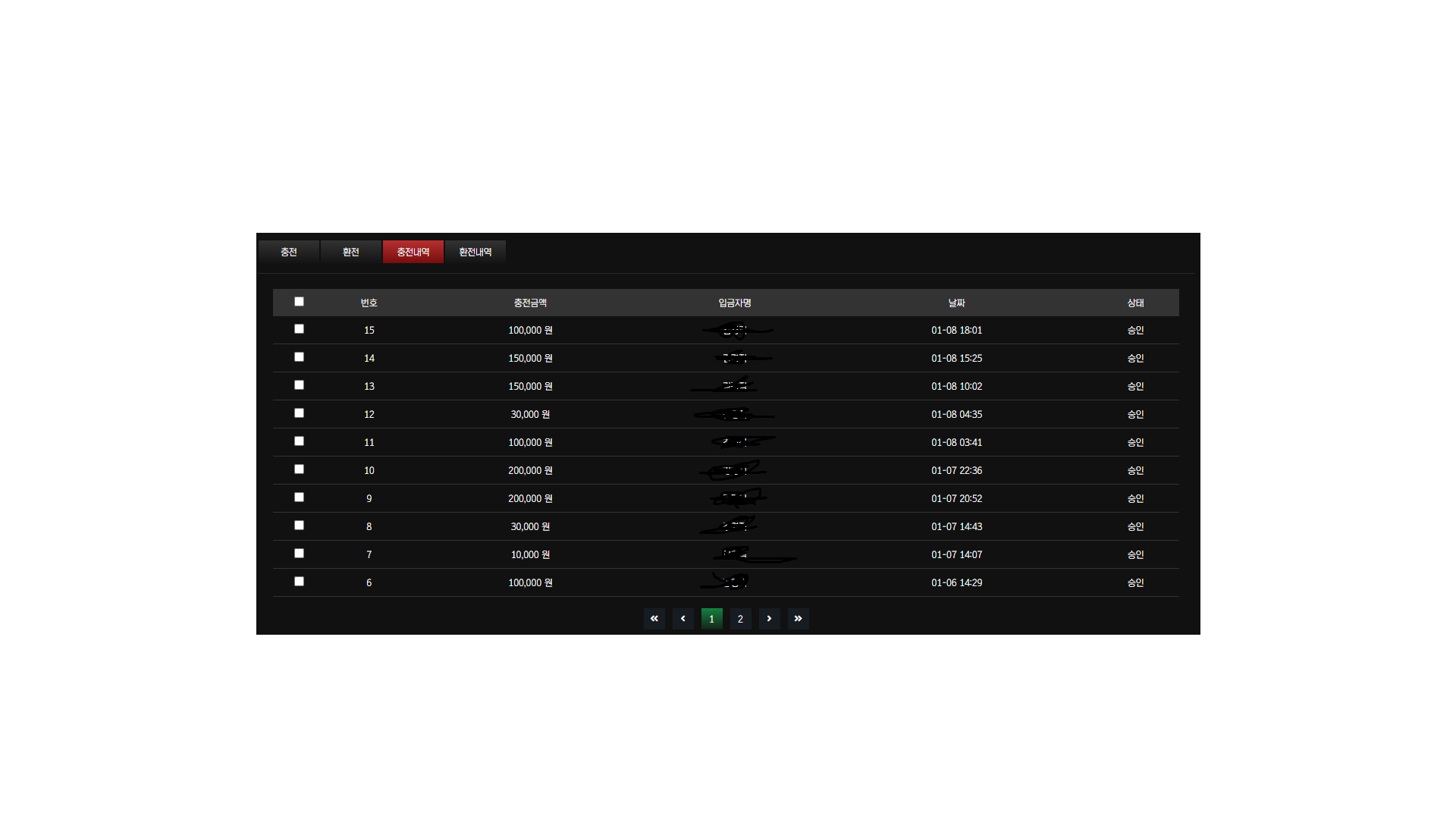Click the 200,000 원 amount in row 10
1456x819 pixels.
pos(530,470)
